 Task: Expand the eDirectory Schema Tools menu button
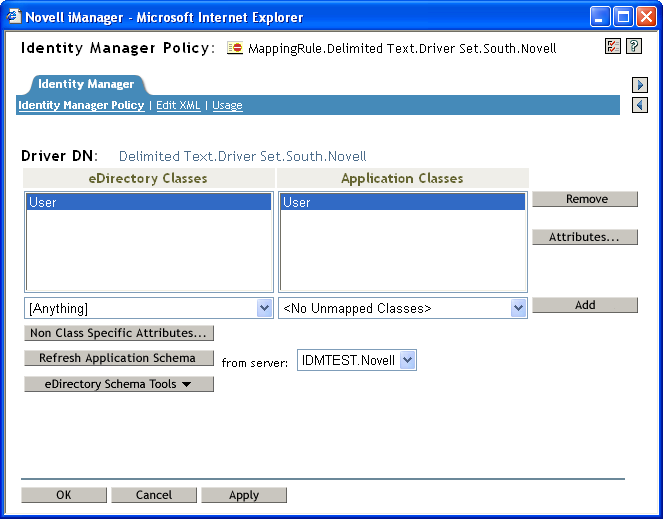point(119,384)
